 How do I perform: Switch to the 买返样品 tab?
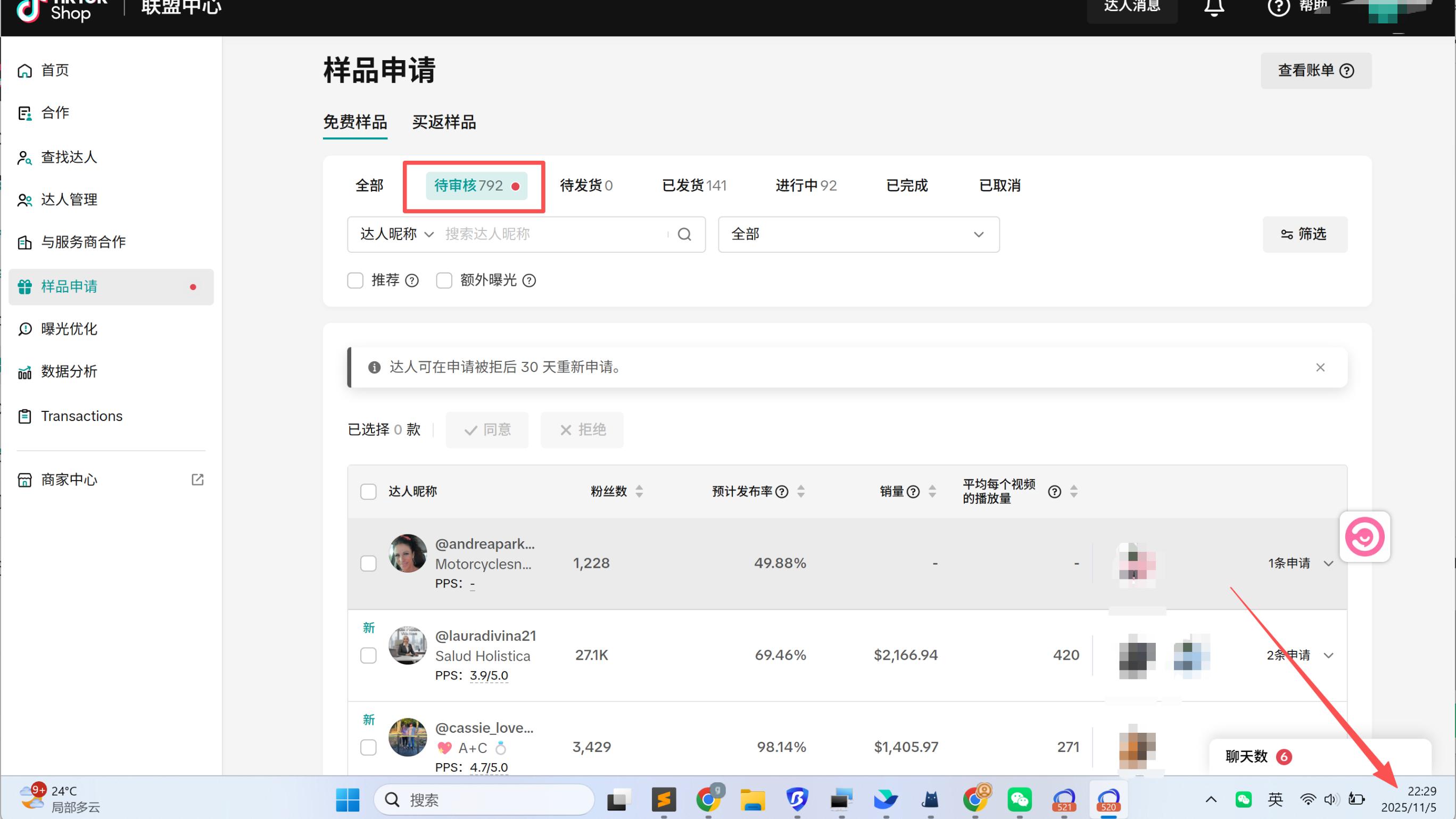pos(444,122)
